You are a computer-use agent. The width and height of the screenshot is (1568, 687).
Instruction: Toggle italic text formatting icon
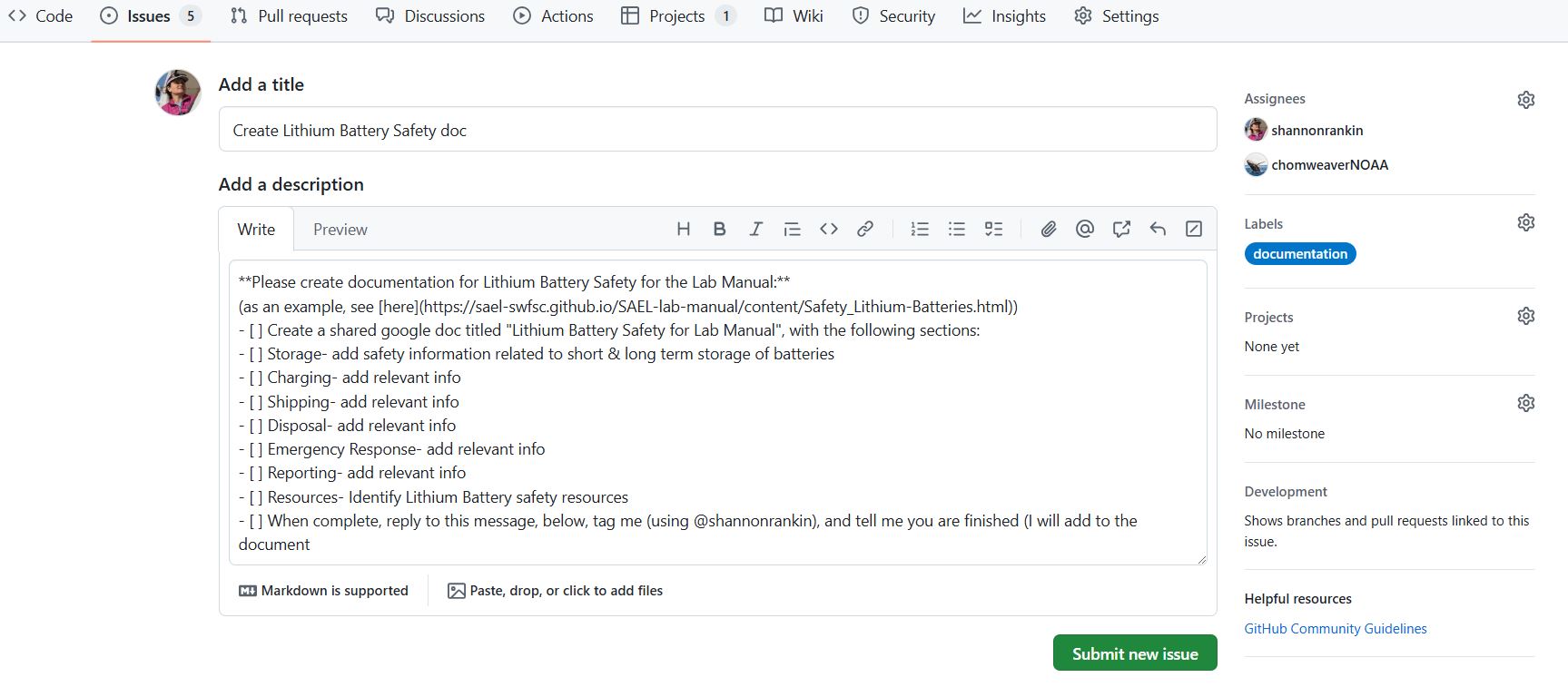click(755, 229)
